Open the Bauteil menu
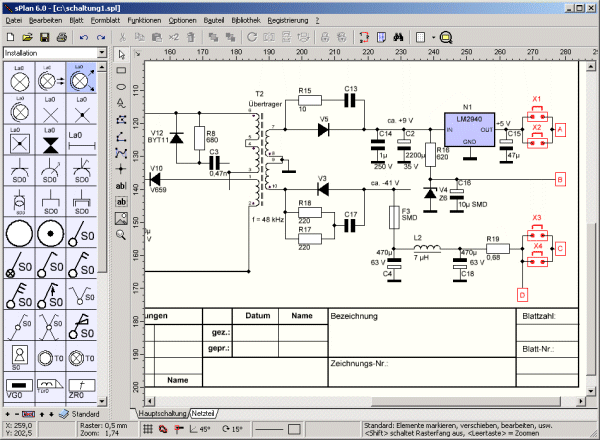This screenshot has height=440, width=600. (214, 21)
